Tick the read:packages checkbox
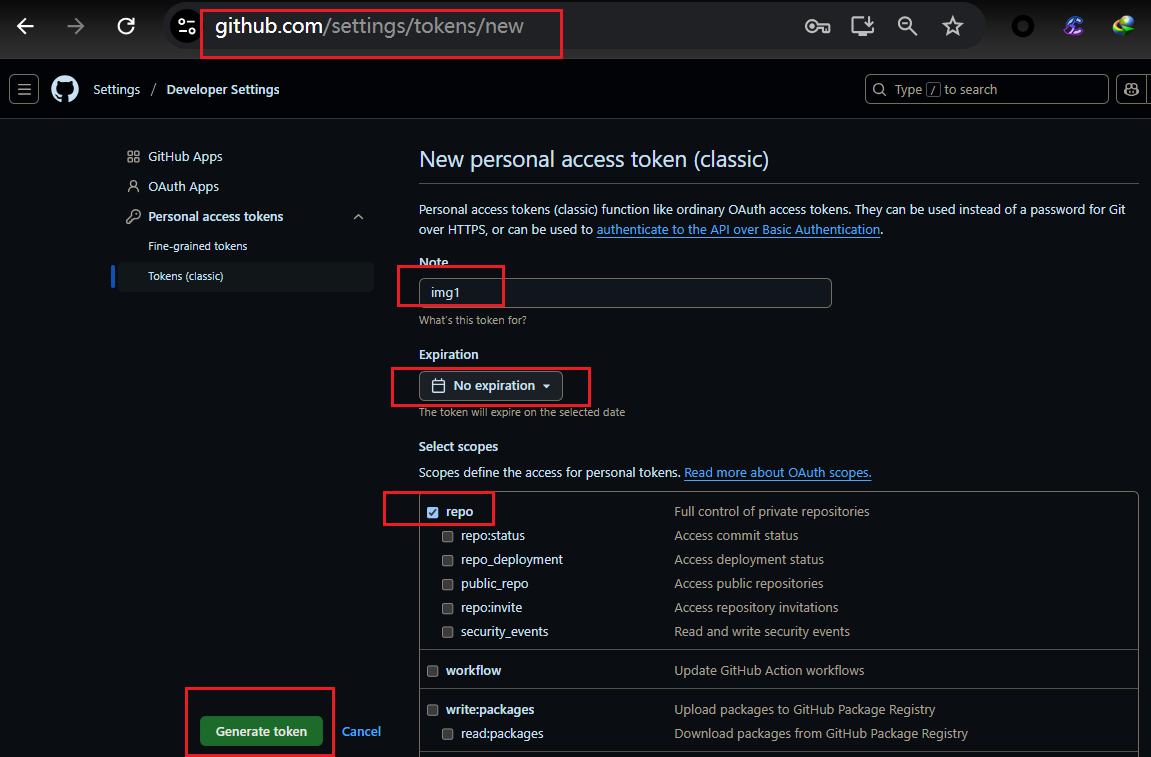Screen dimensions: 1151x757 pos(447,734)
